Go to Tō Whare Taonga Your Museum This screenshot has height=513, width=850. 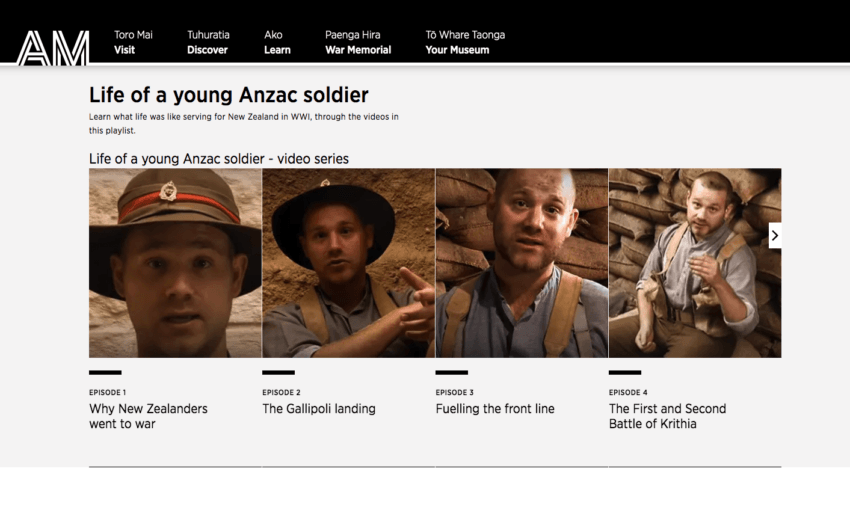click(x=465, y=42)
